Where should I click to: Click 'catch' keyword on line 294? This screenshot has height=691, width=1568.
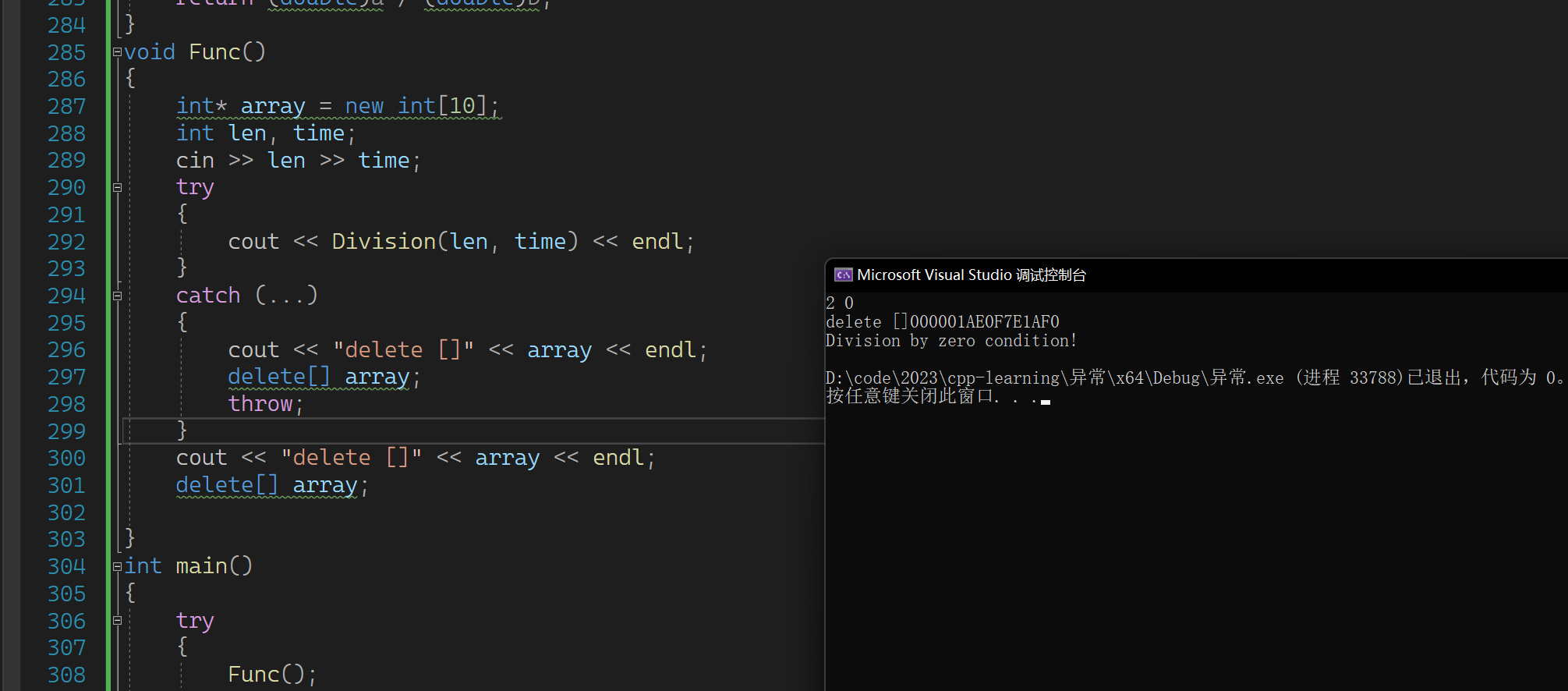click(208, 296)
